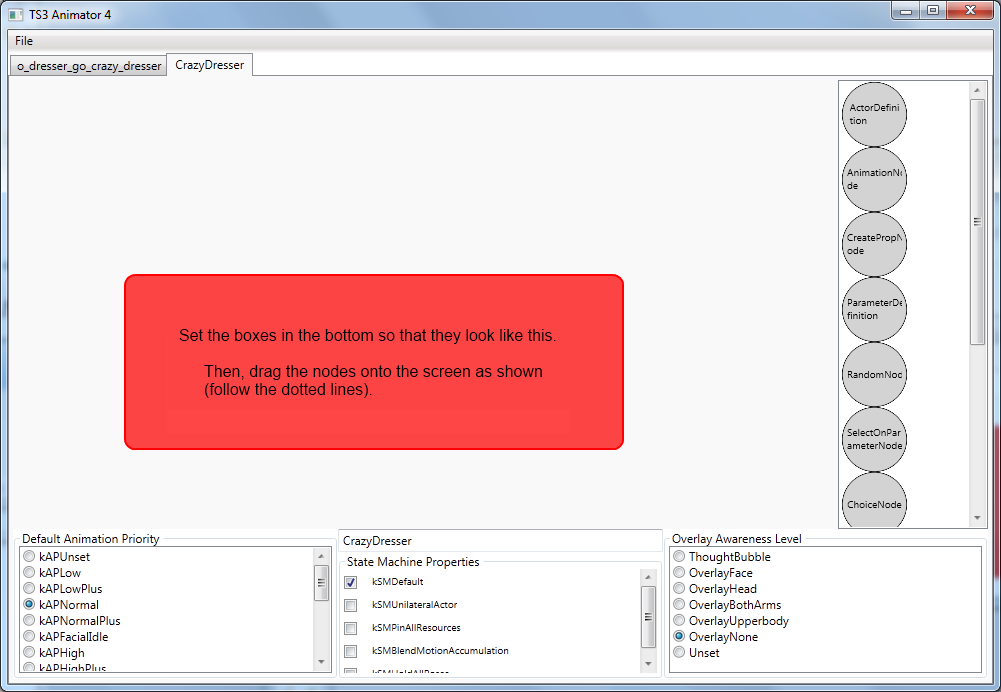Select the ThoughtBubble overlay radio button

[679, 557]
